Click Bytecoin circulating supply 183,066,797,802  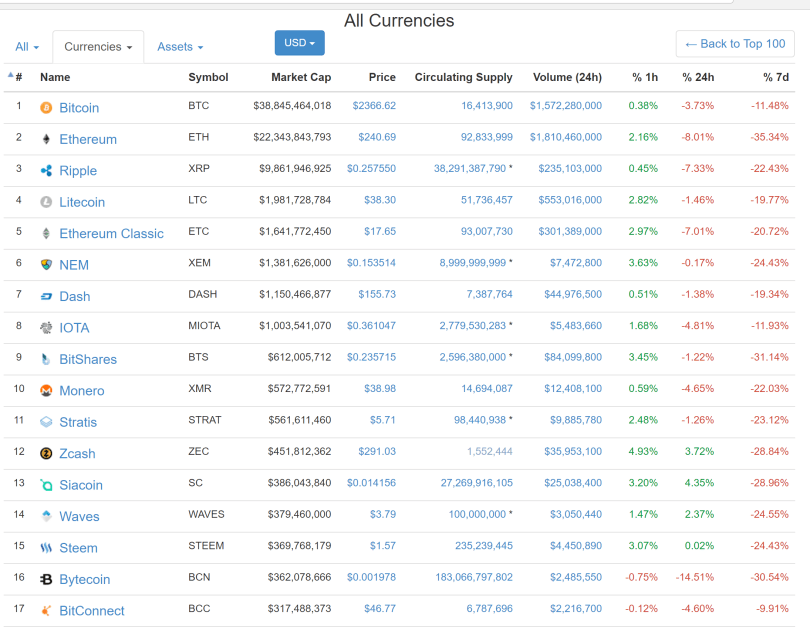point(474,577)
